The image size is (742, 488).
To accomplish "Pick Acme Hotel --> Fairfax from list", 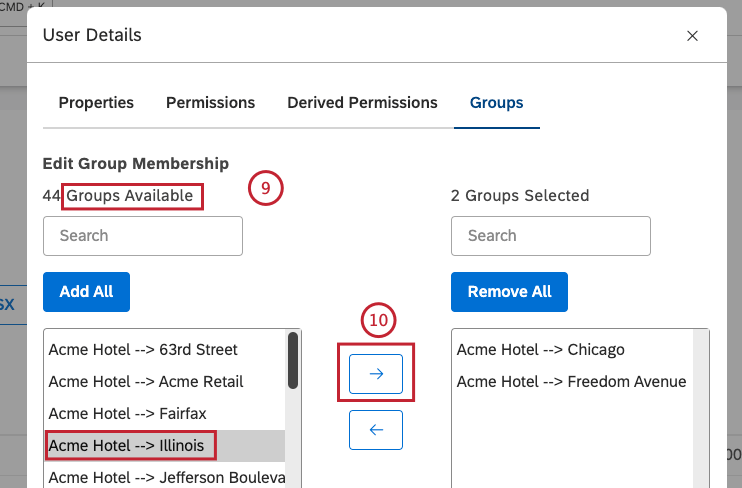I will point(126,413).
